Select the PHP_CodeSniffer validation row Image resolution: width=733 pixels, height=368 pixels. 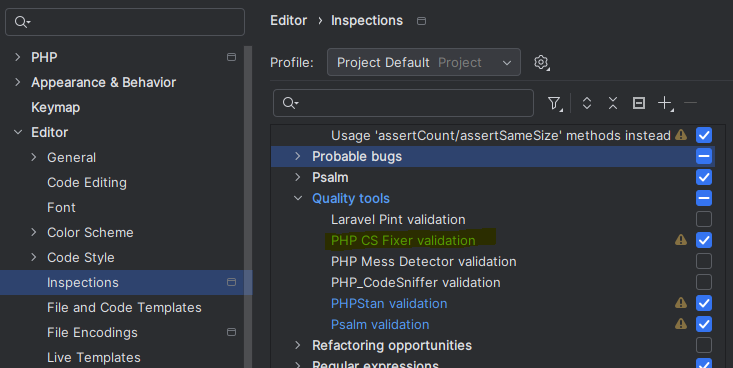tap(493, 282)
